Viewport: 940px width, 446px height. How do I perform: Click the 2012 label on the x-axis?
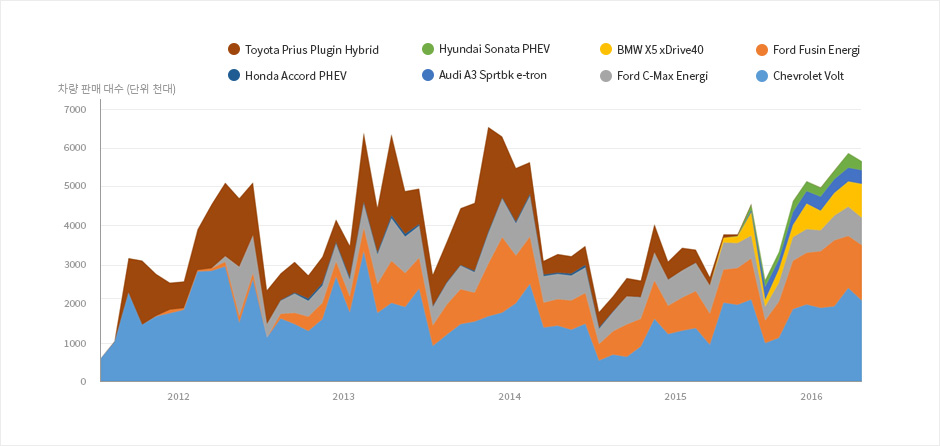(178, 398)
